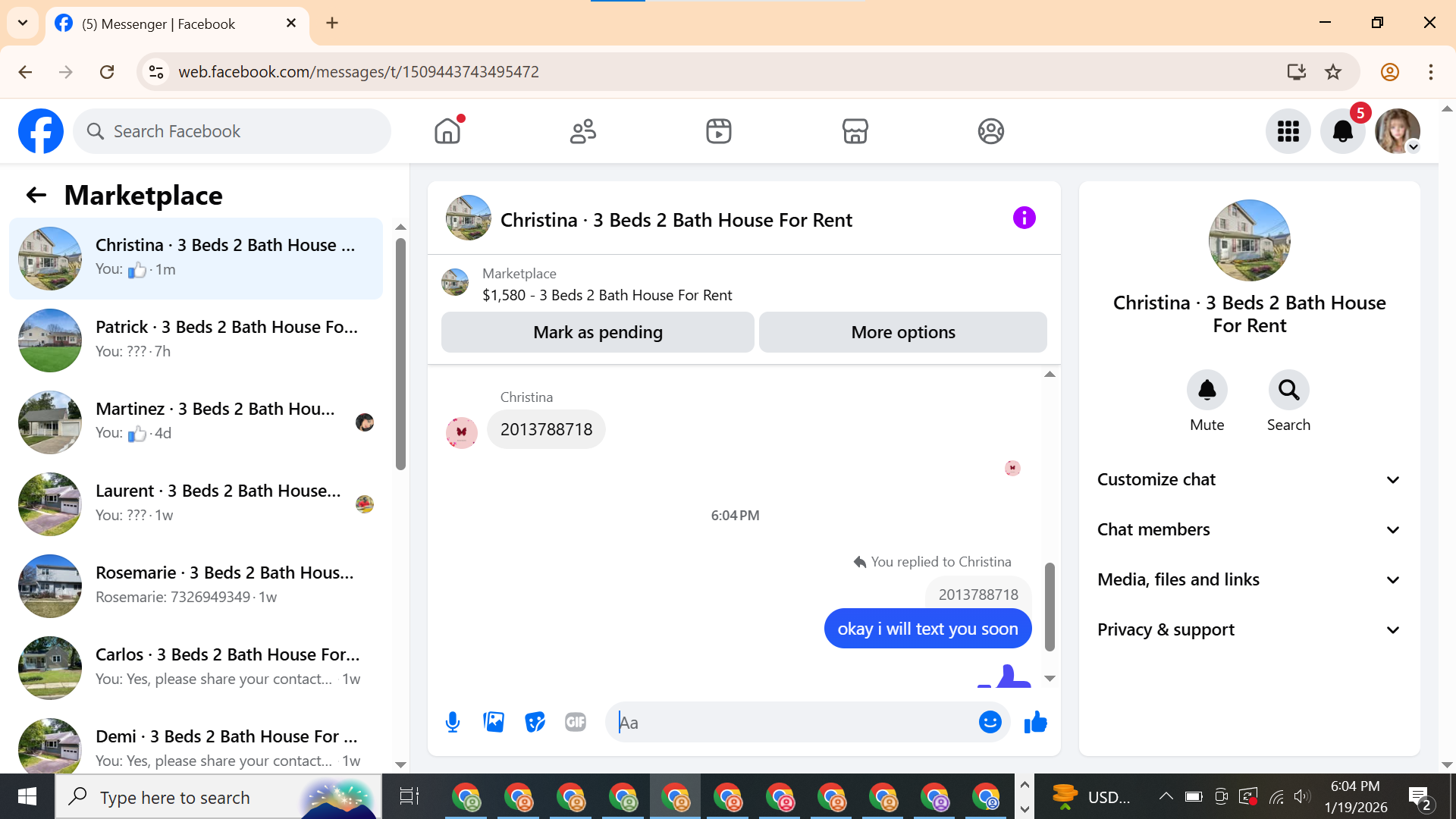
Task: Open the emoji picker in message box
Action: tap(990, 723)
